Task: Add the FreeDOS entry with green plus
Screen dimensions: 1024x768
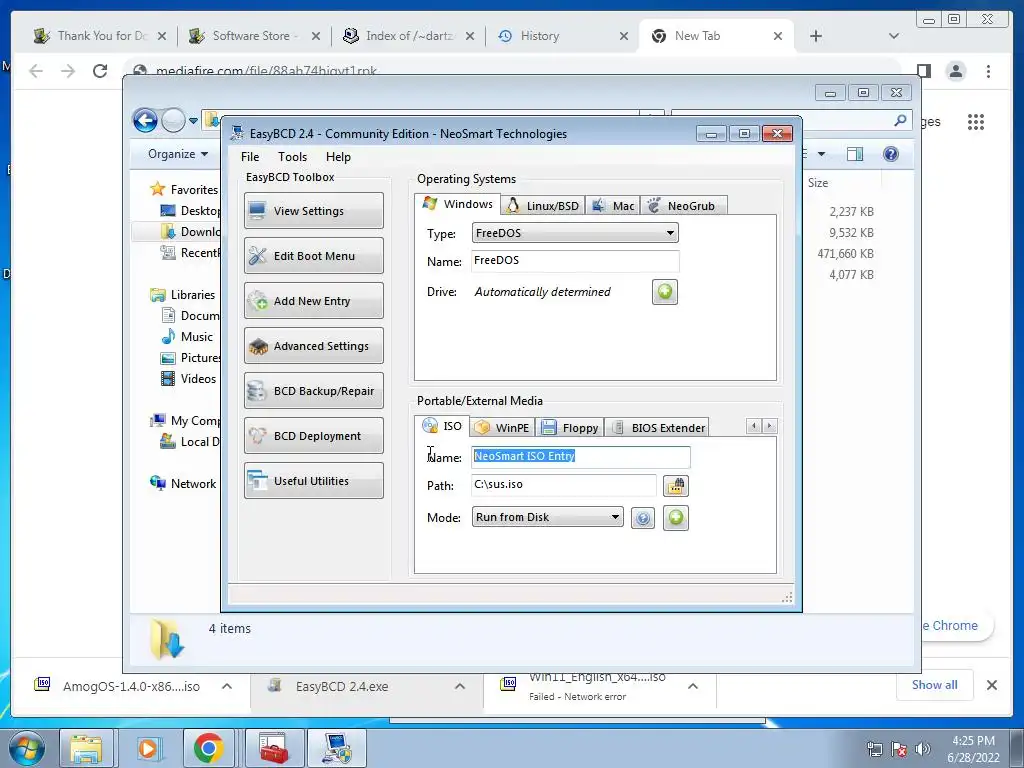Action: pos(665,292)
